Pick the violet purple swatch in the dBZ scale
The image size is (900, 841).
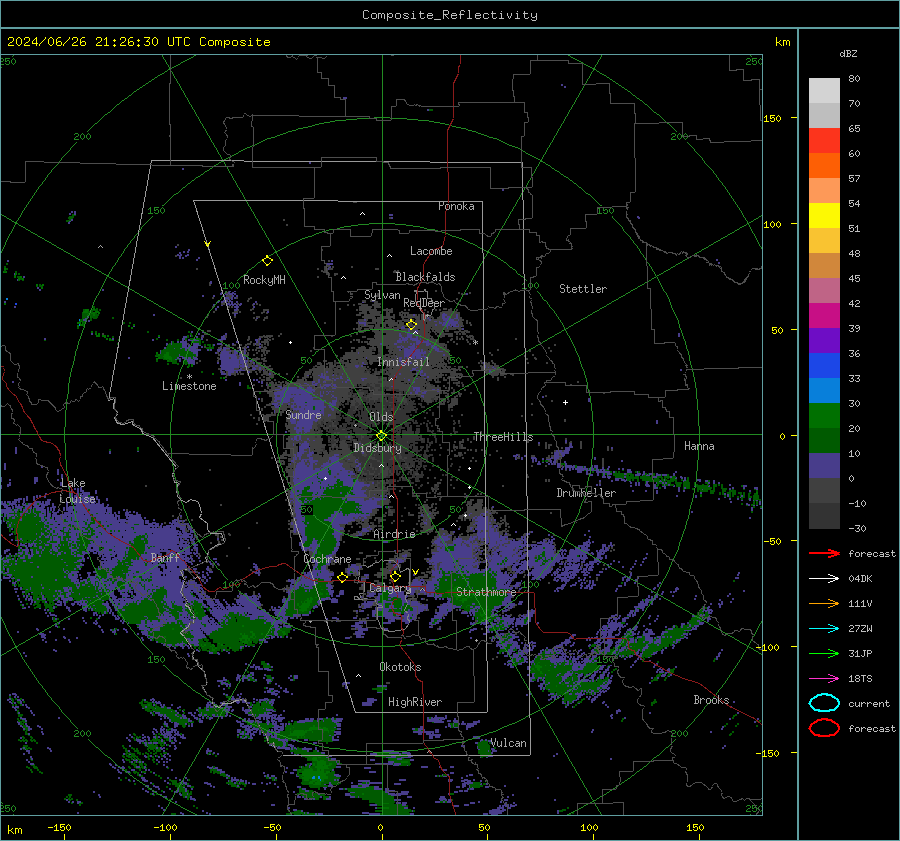824,341
